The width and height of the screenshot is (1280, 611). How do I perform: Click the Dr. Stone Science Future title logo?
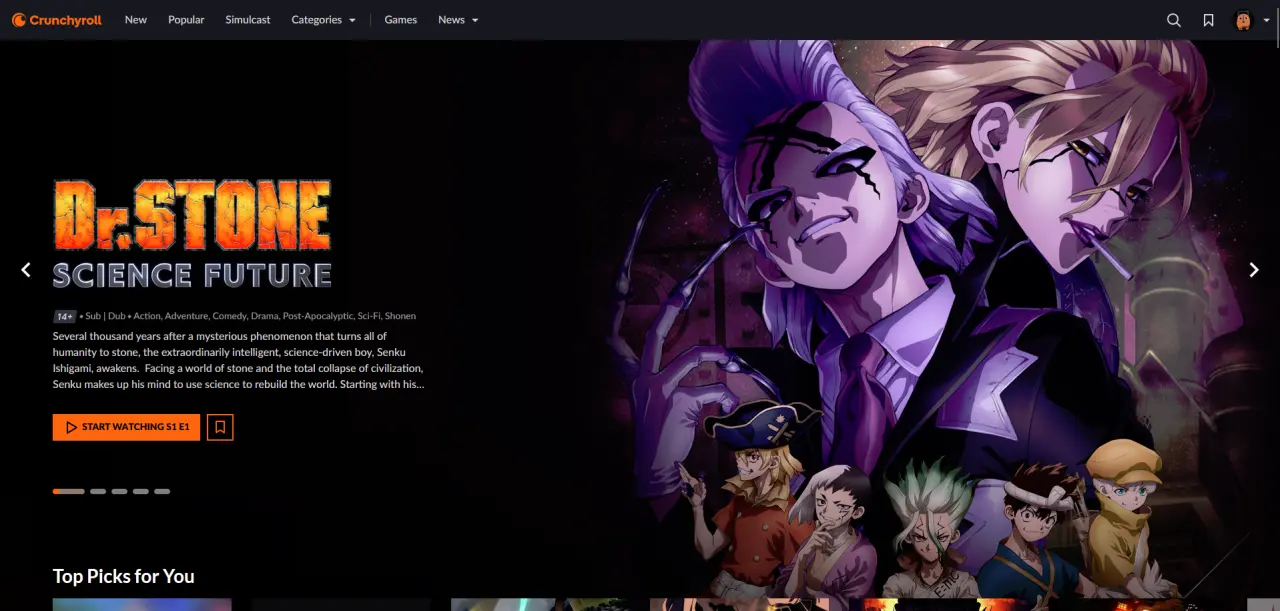(x=192, y=234)
